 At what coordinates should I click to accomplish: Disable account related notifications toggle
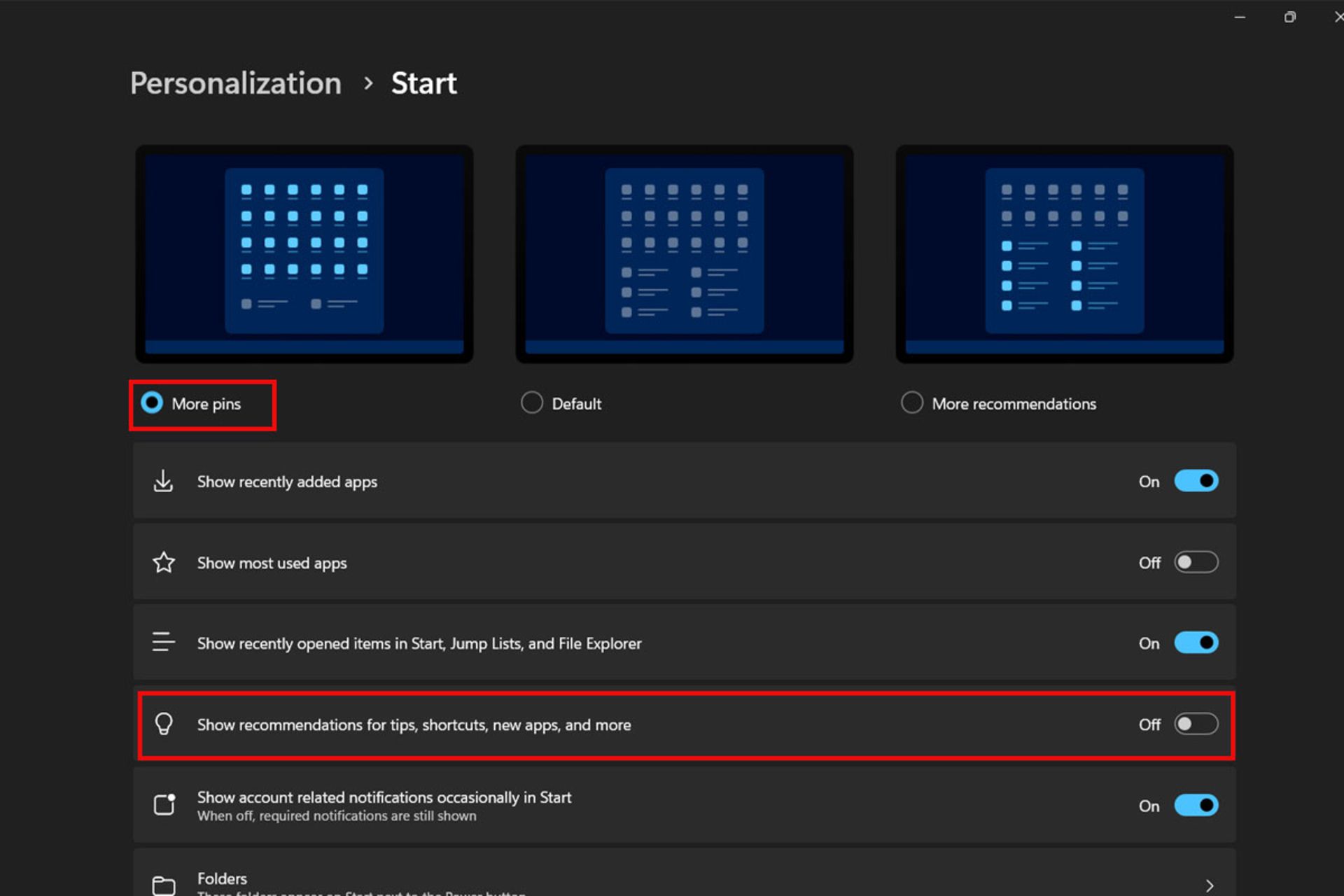(1196, 805)
